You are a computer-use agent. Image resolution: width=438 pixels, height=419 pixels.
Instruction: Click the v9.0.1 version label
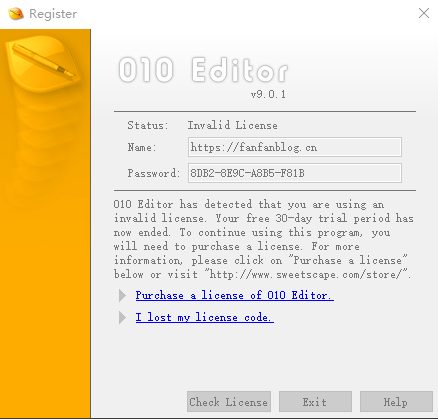[x=268, y=94]
